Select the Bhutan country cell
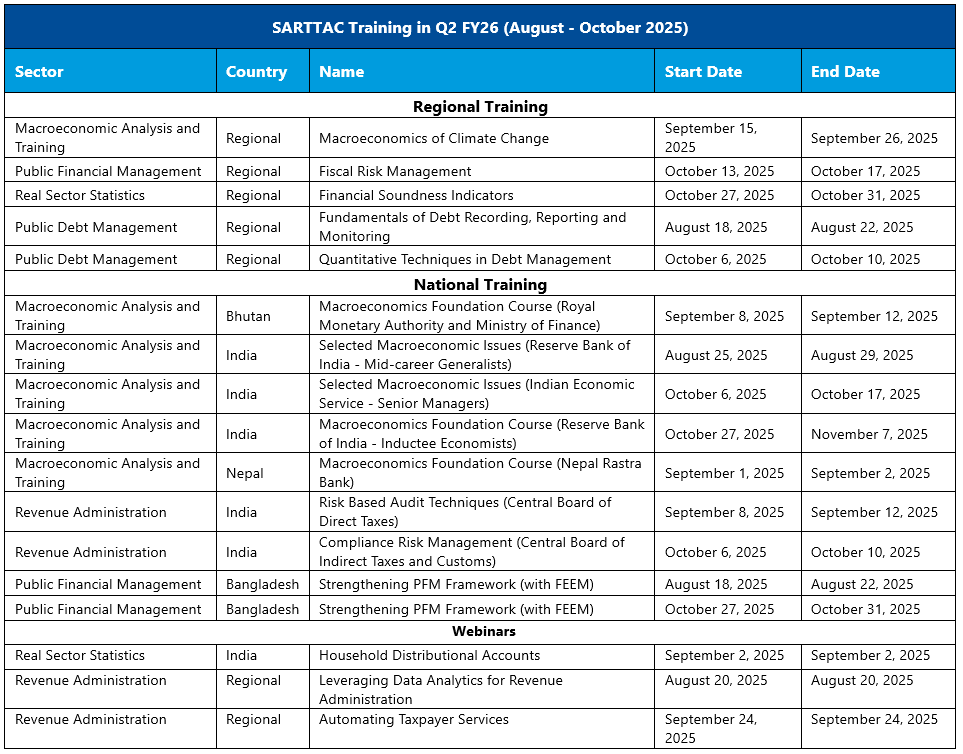The width and height of the screenshot is (963, 754). [248, 316]
